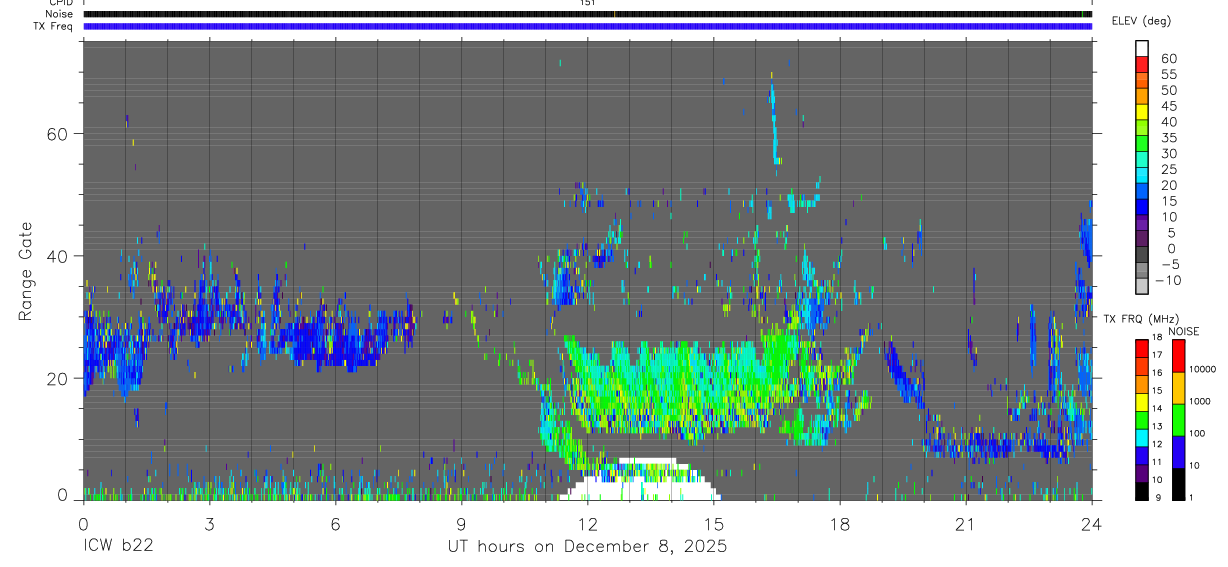Select the black 9–10 MHz TX FRQ segment
Viewport: 1228px width, 567px height.
[1142, 491]
